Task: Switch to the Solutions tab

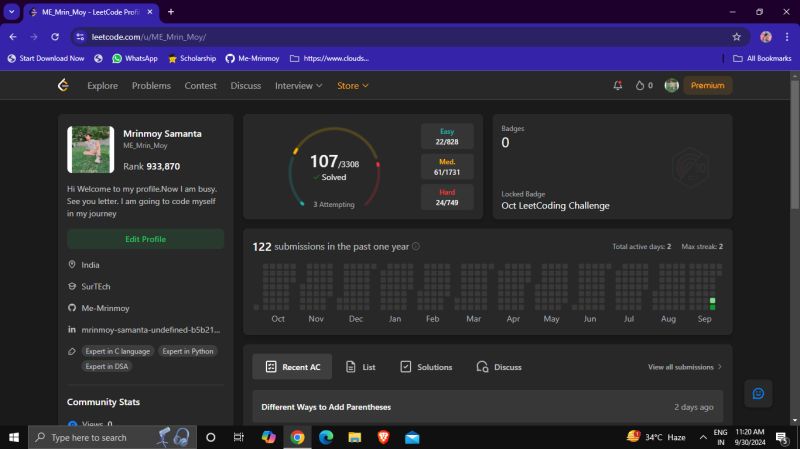Action: [x=426, y=367]
